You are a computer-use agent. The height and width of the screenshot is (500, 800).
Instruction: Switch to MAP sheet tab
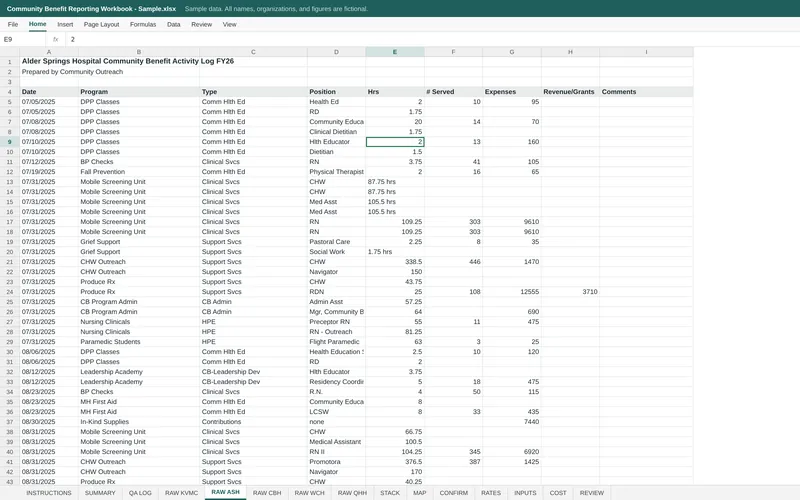click(x=420, y=493)
